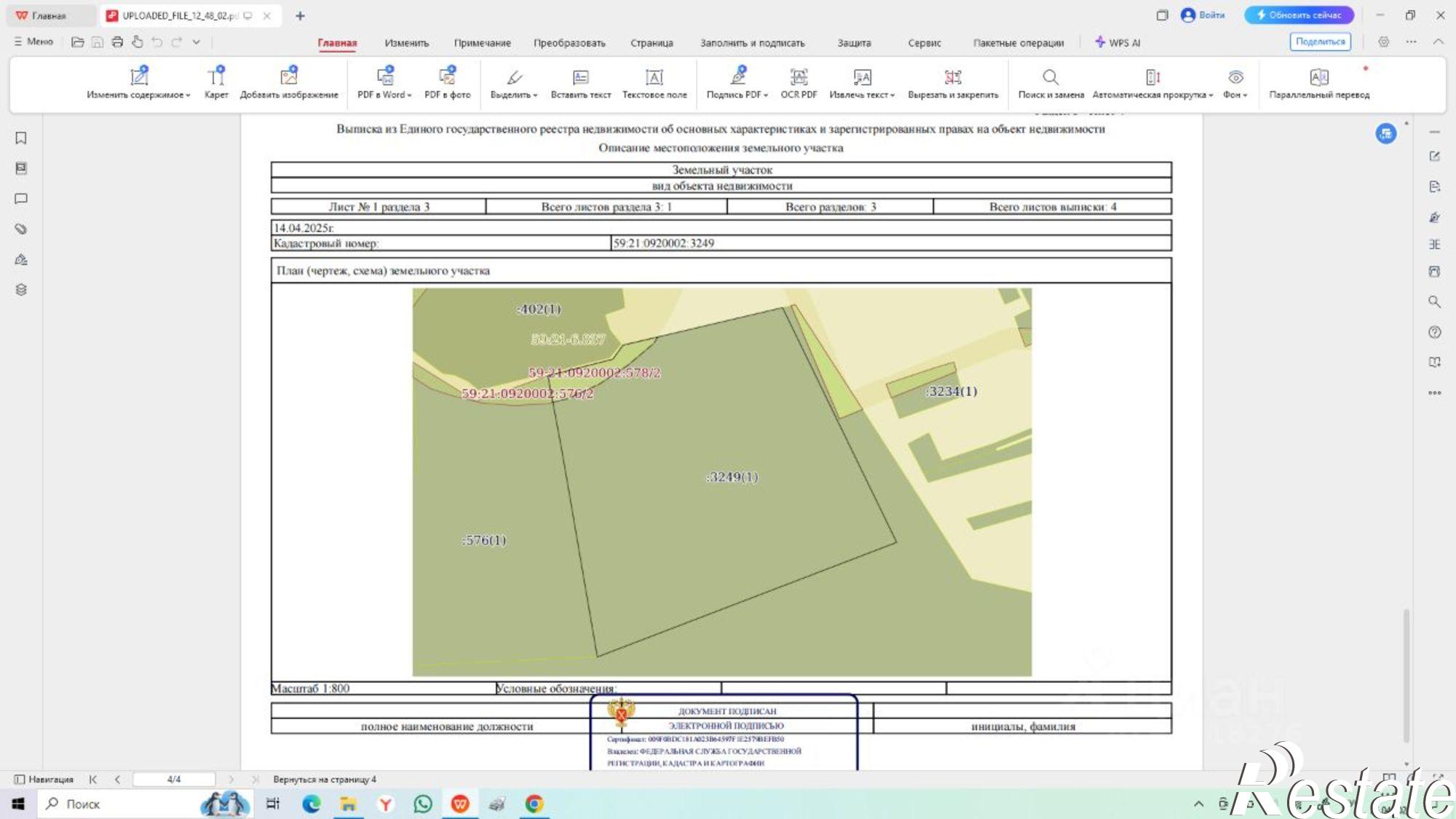Open the Преобразовать ribbon tab

[x=569, y=43]
